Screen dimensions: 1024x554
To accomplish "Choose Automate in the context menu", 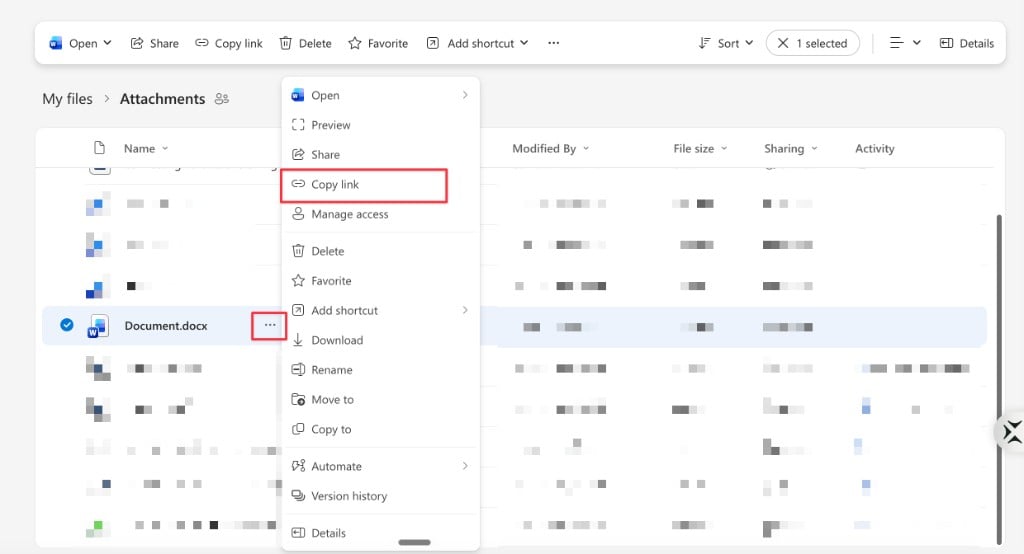I will tap(380, 466).
